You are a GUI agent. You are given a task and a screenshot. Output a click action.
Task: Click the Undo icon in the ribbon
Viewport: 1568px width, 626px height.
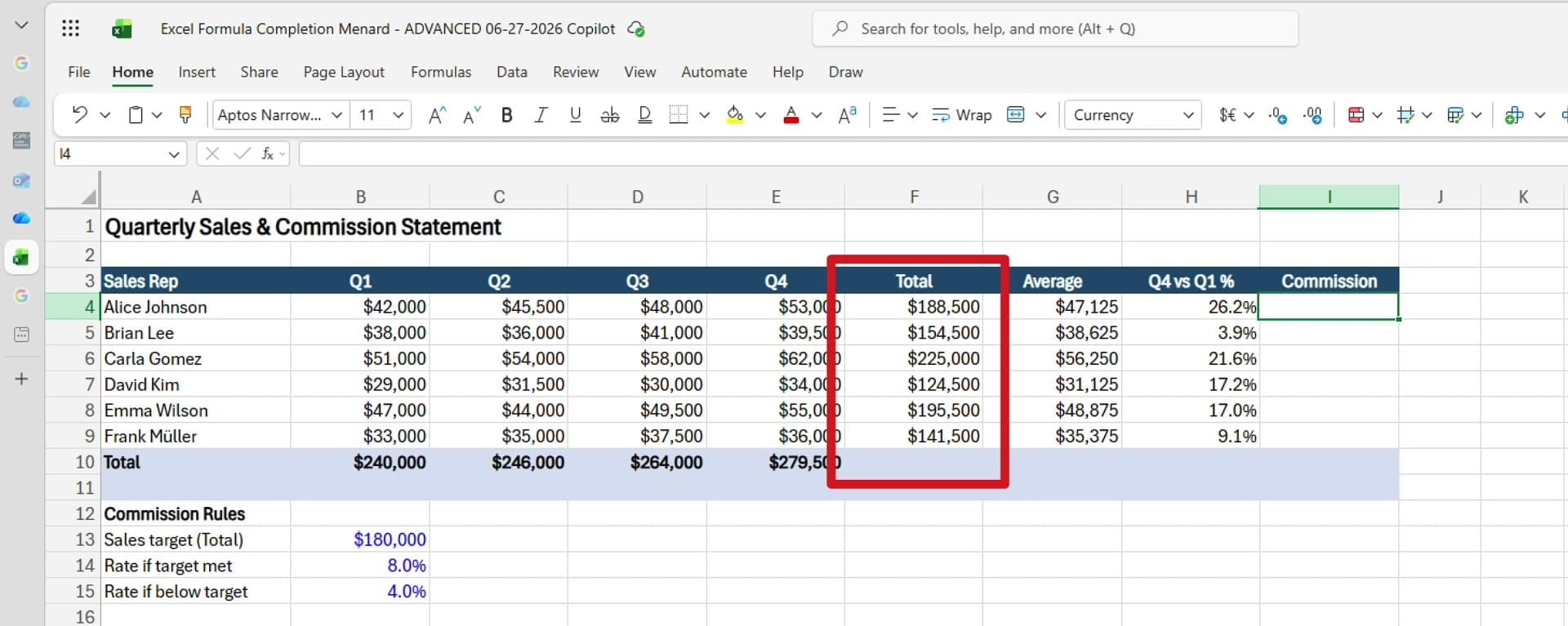[79, 115]
